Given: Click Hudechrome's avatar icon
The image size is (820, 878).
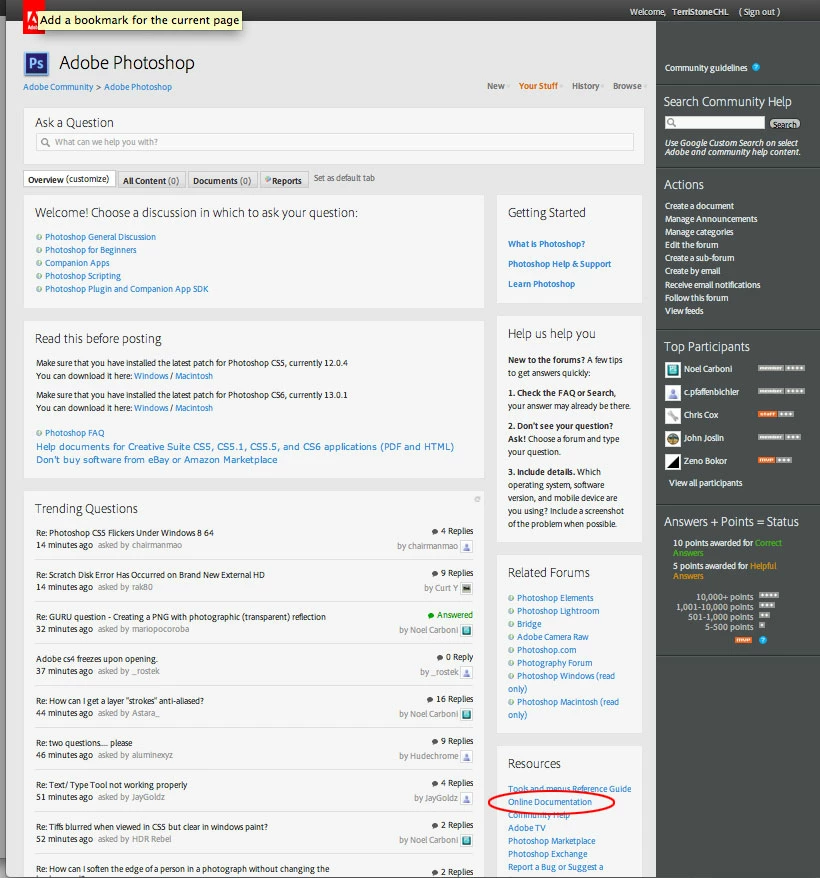Looking at the screenshot, I should pos(467,756).
